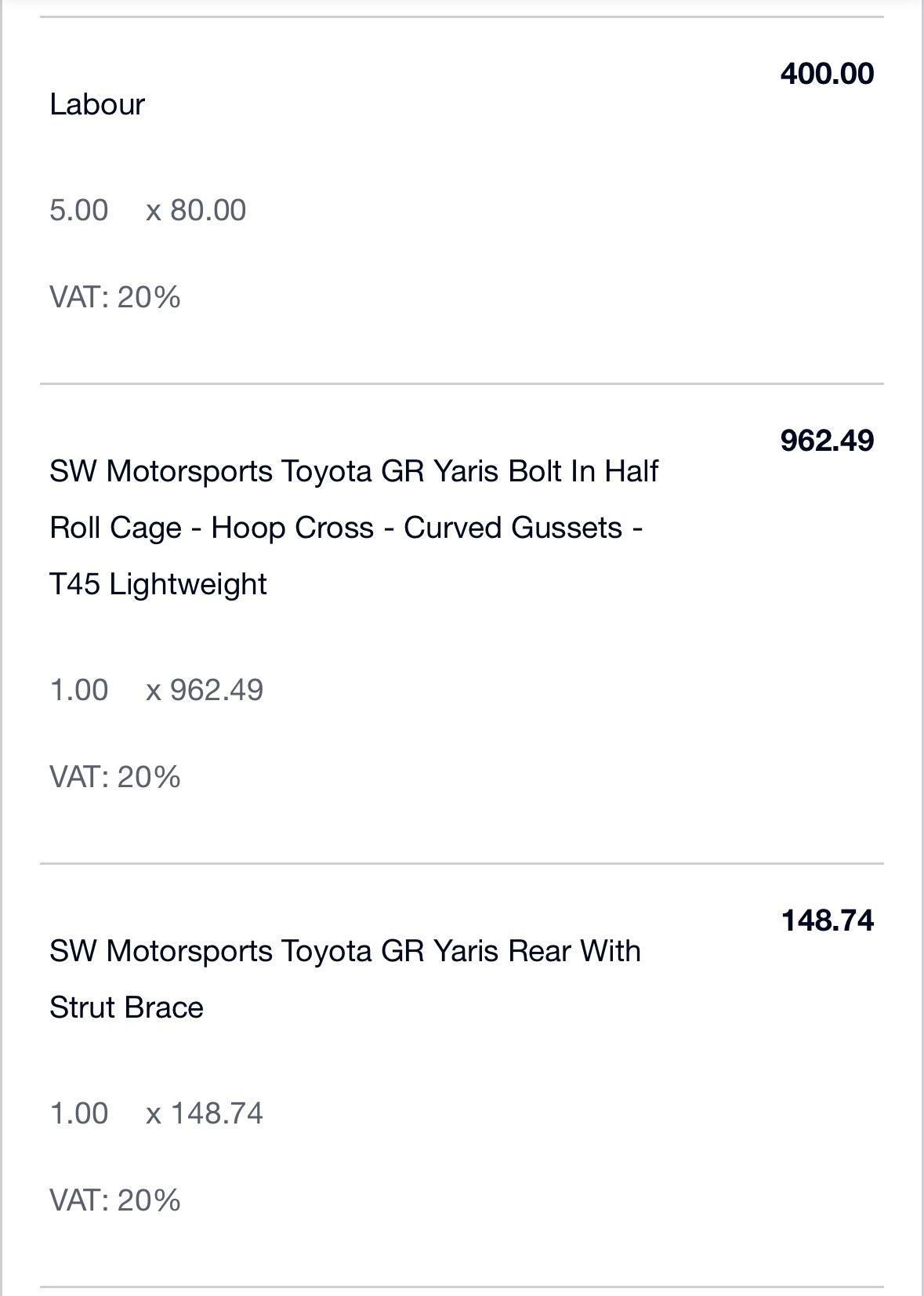The height and width of the screenshot is (1296, 924).
Task: Click the Strut Brace description line
Action: click(x=126, y=1007)
